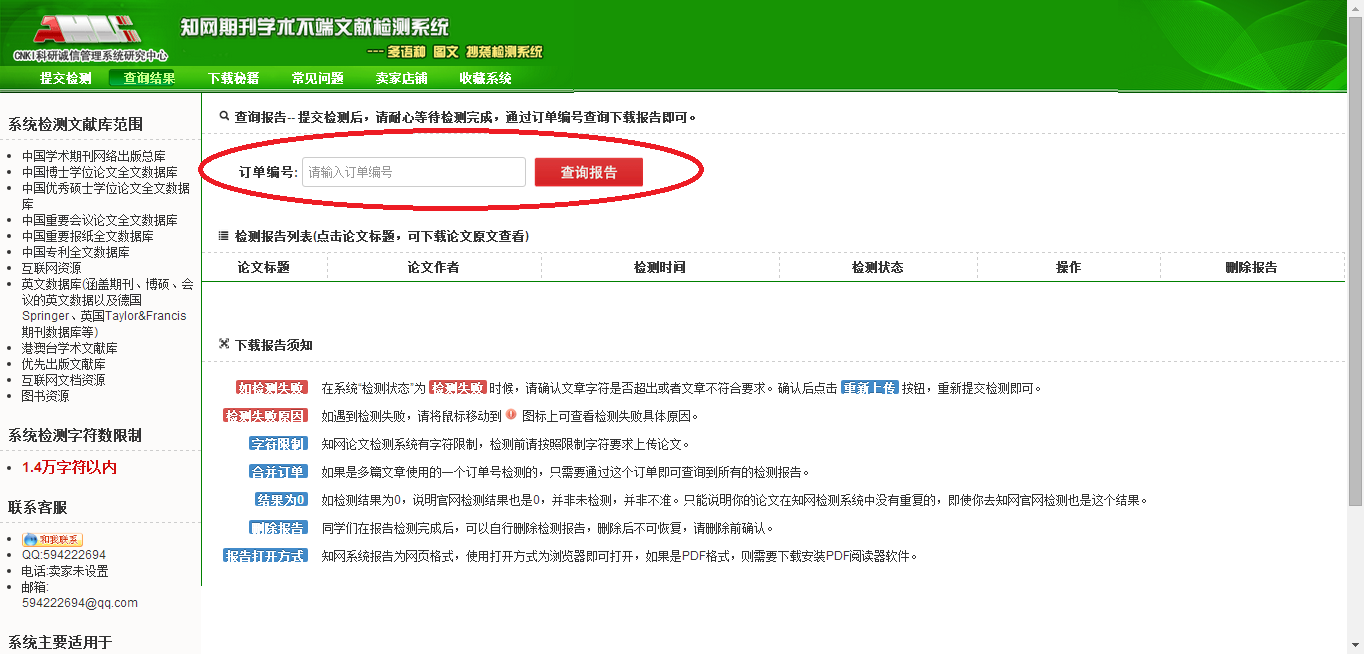Viewport: 1364px width, 654px height.
Task: Click the blue 报告打开方式 label
Action: point(265,556)
